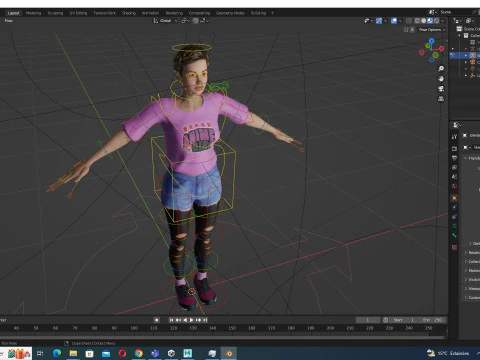Open the World properties tab
The width and height of the screenshot is (480, 360).
pyautogui.click(x=454, y=186)
